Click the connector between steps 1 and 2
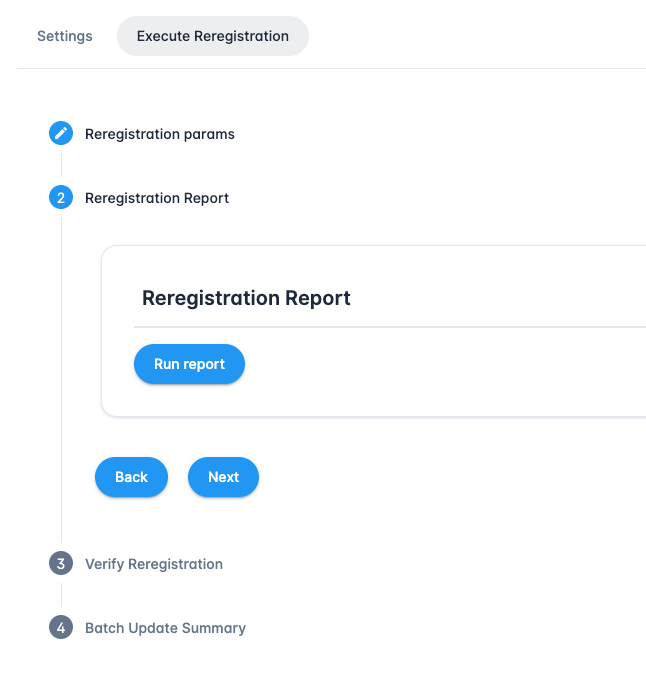 pos(61,165)
